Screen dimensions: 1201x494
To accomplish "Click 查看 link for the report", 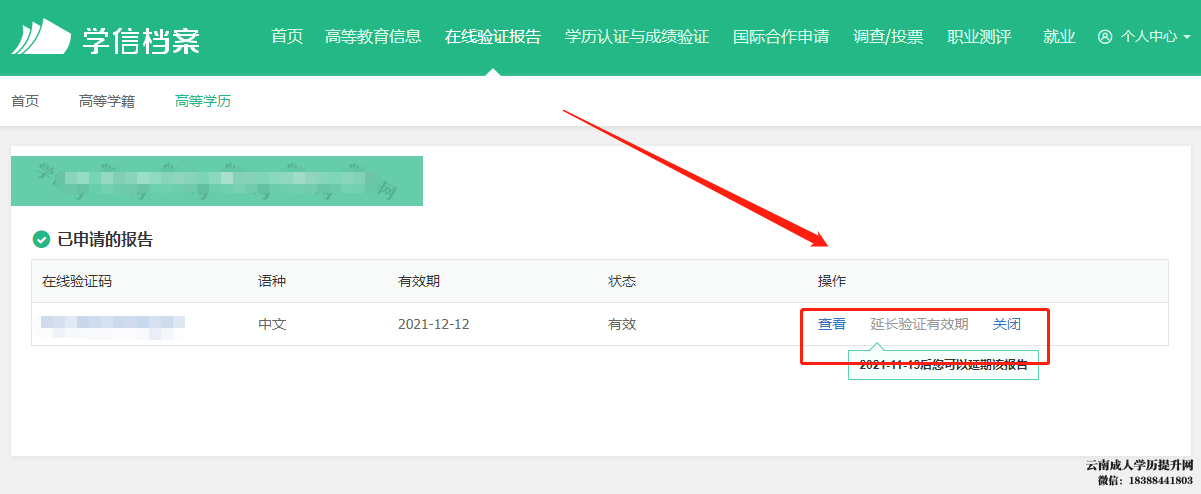I will (832, 324).
